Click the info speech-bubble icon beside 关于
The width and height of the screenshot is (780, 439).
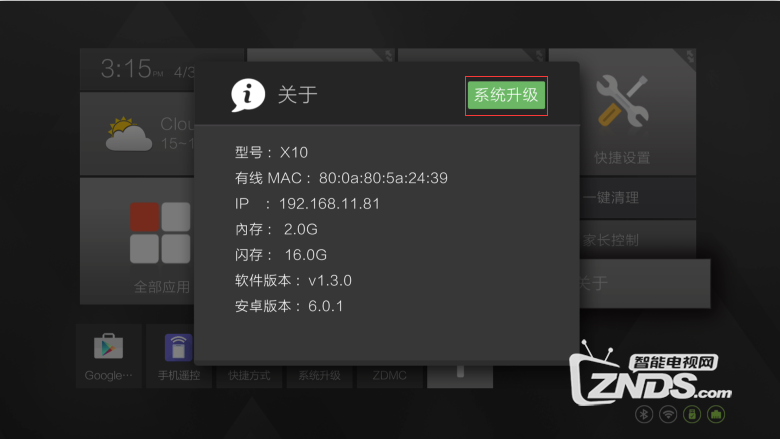click(x=247, y=94)
